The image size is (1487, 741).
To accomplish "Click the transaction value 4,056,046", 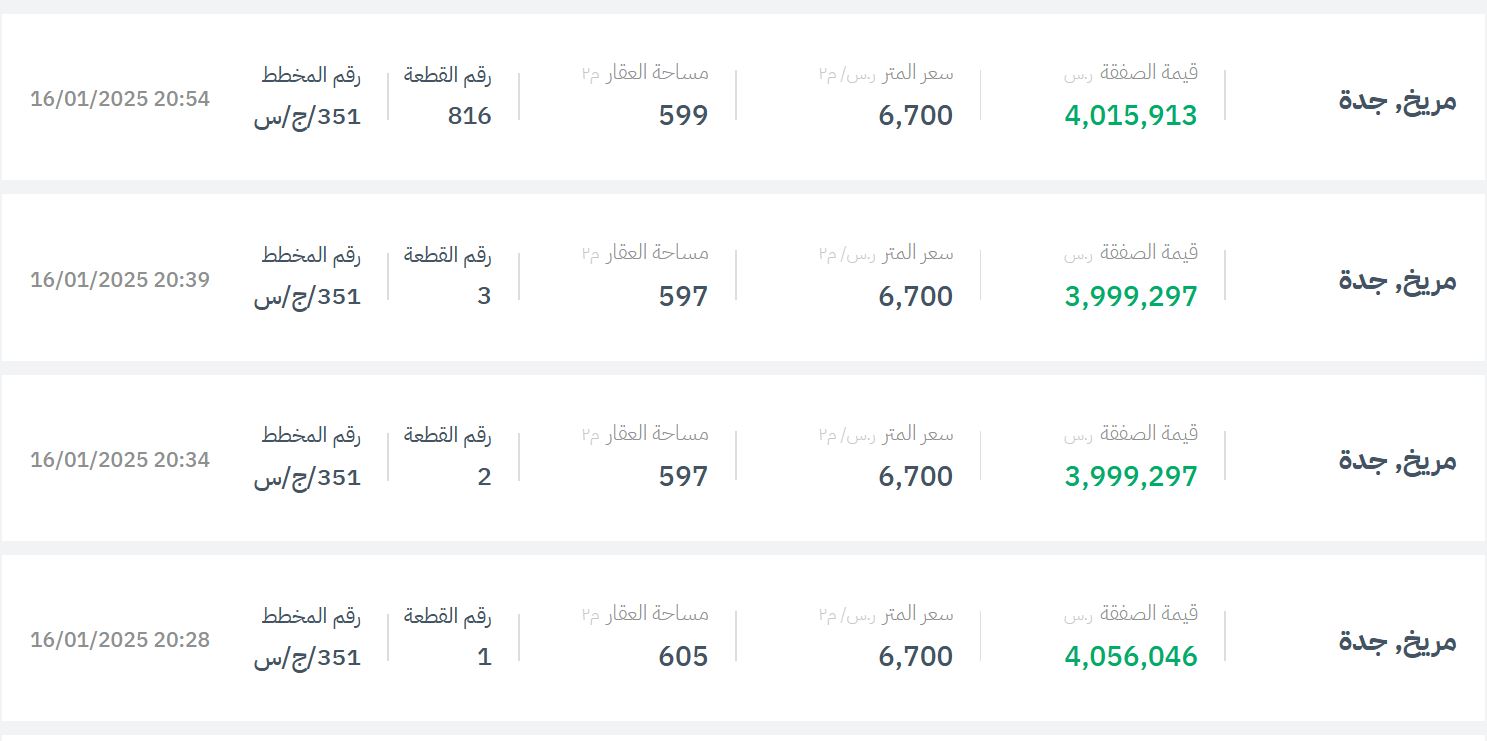I will click(1130, 657).
